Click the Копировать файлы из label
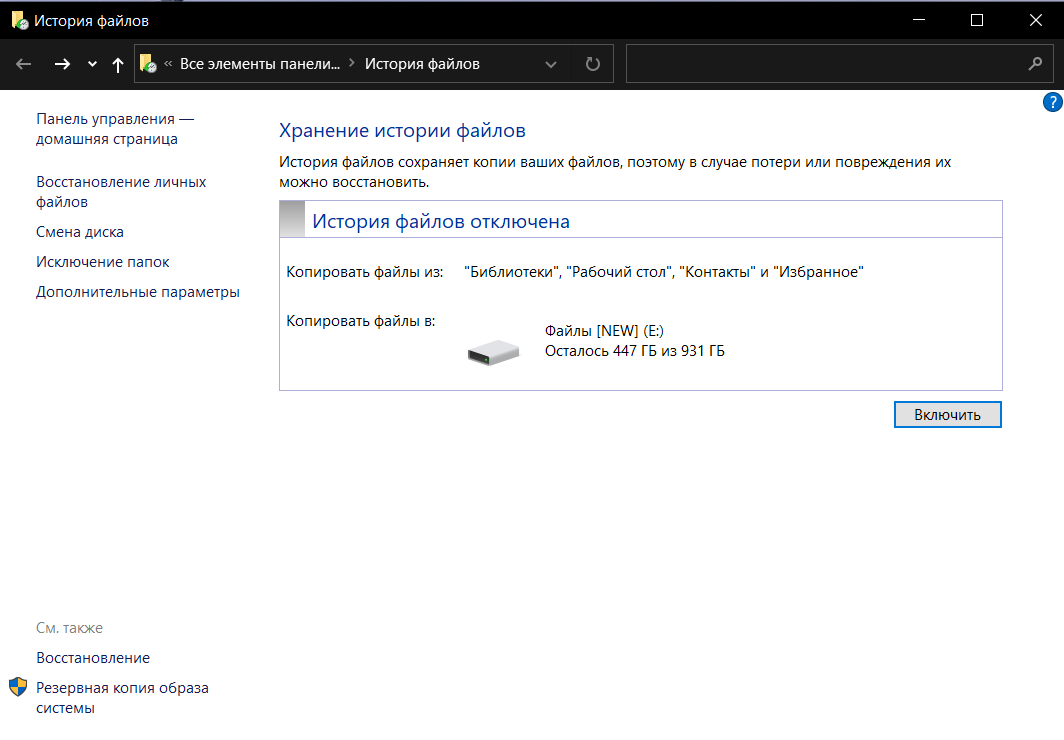Screen dimensions: 1064x740 pos(364,272)
